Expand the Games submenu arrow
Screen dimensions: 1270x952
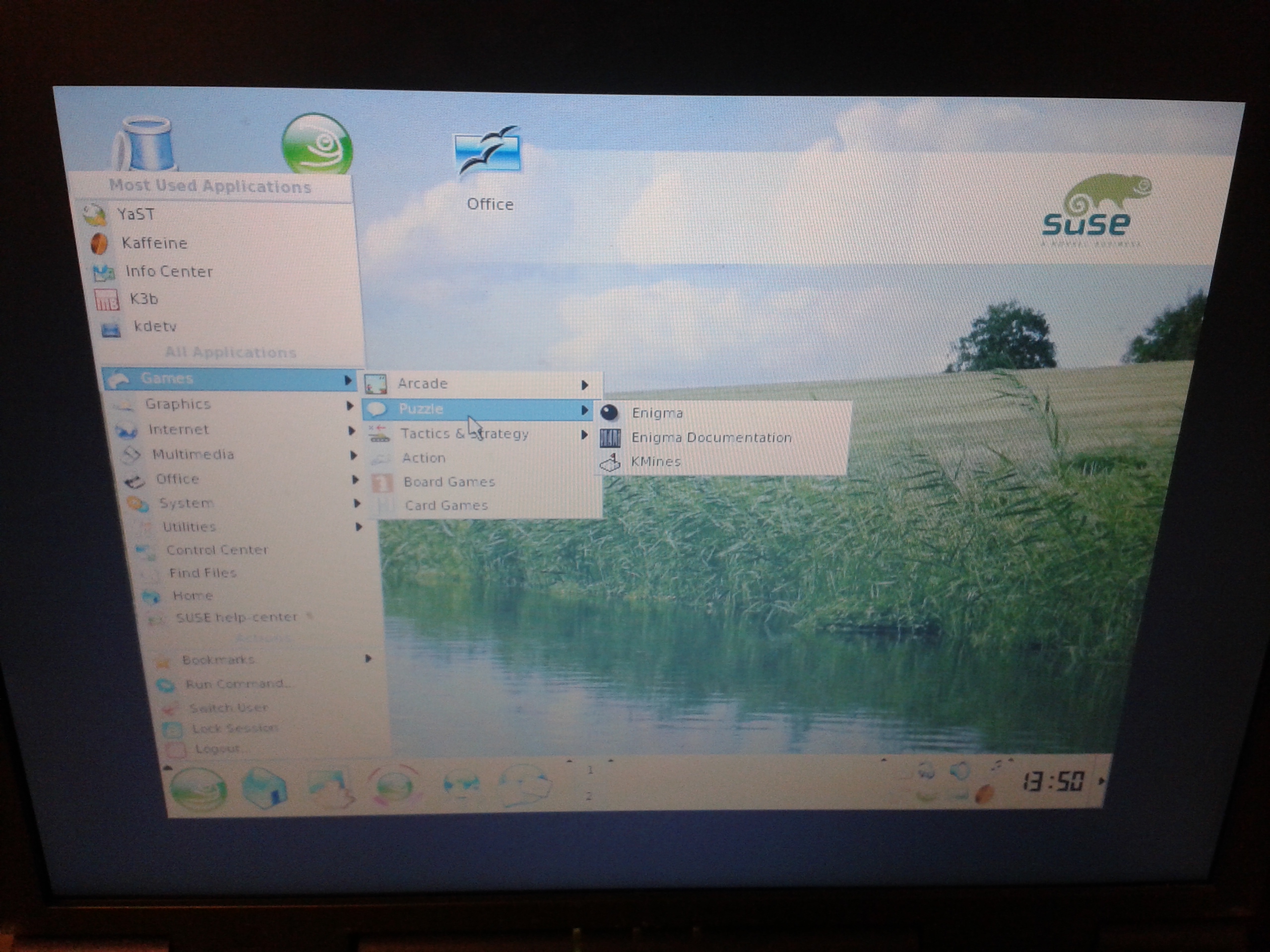[348, 380]
